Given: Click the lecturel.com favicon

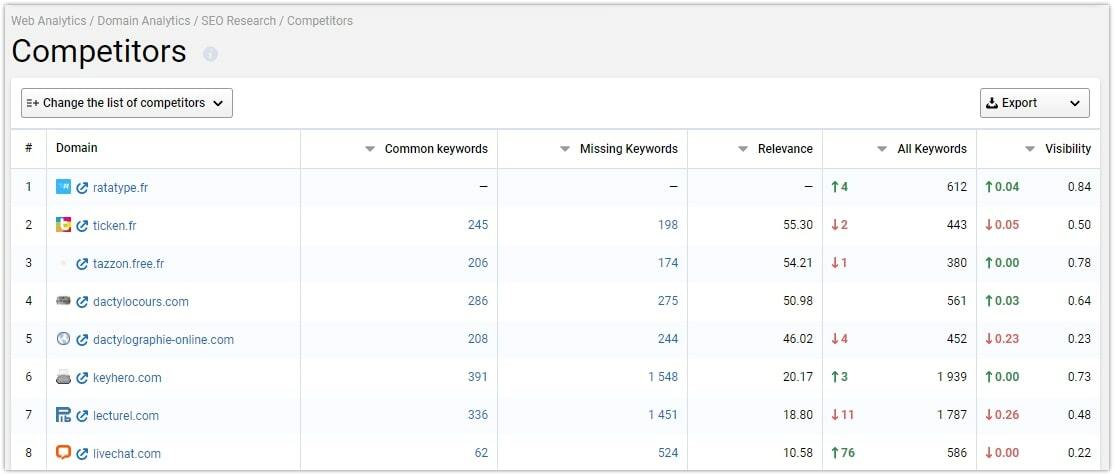Looking at the screenshot, I should click(63, 415).
